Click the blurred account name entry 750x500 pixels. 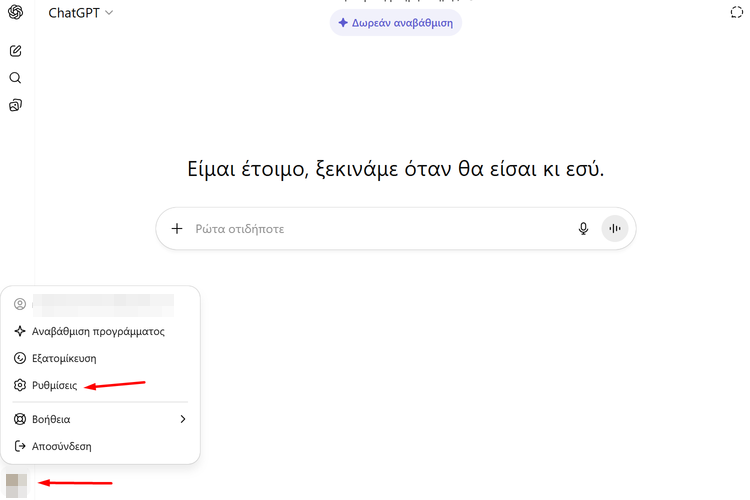tap(100, 303)
